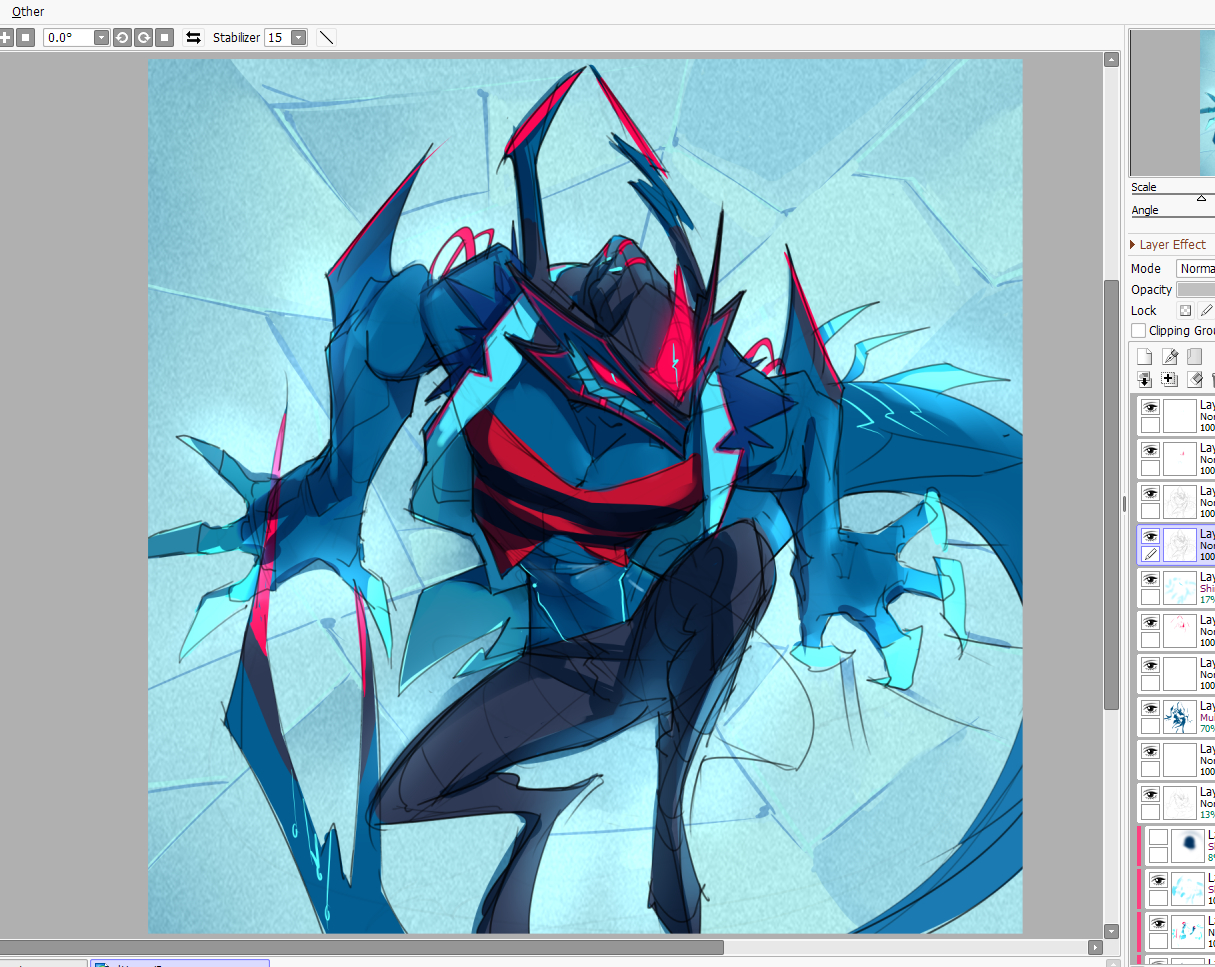Toggle the Lock transparency pixels button
The height and width of the screenshot is (967, 1215).
coord(1185,311)
